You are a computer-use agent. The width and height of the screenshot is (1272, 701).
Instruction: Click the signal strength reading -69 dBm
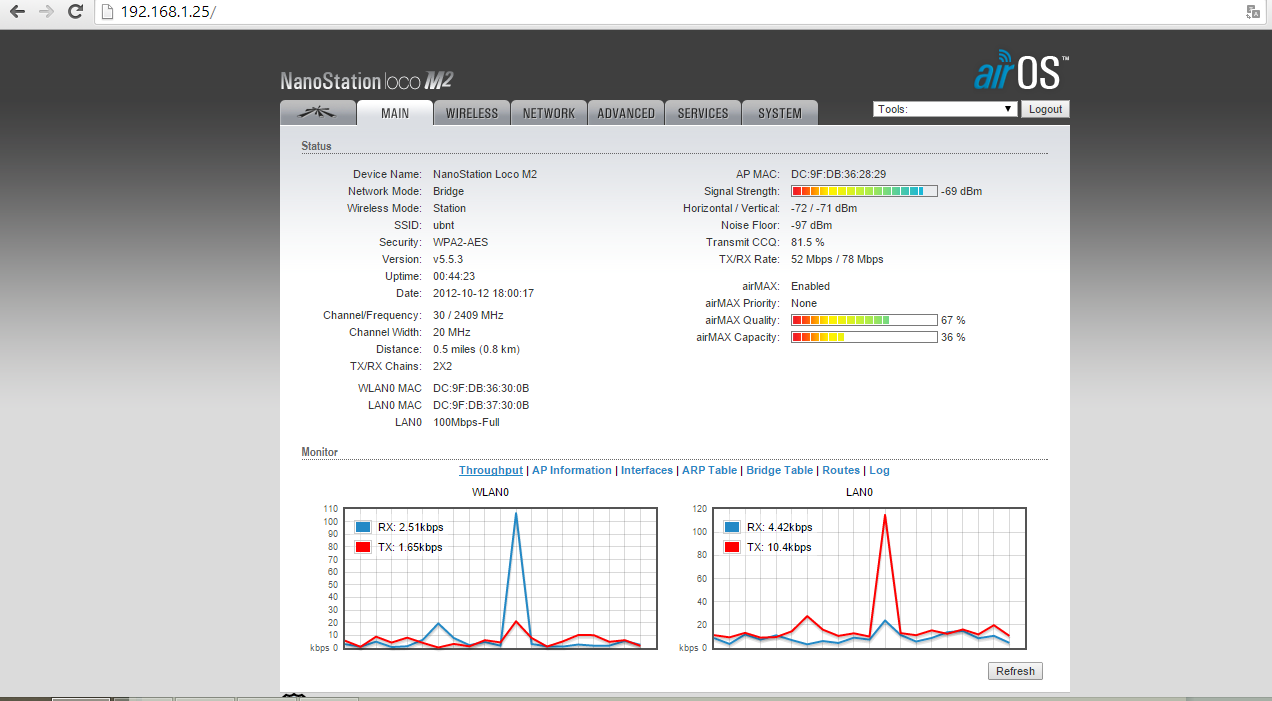click(962, 191)
